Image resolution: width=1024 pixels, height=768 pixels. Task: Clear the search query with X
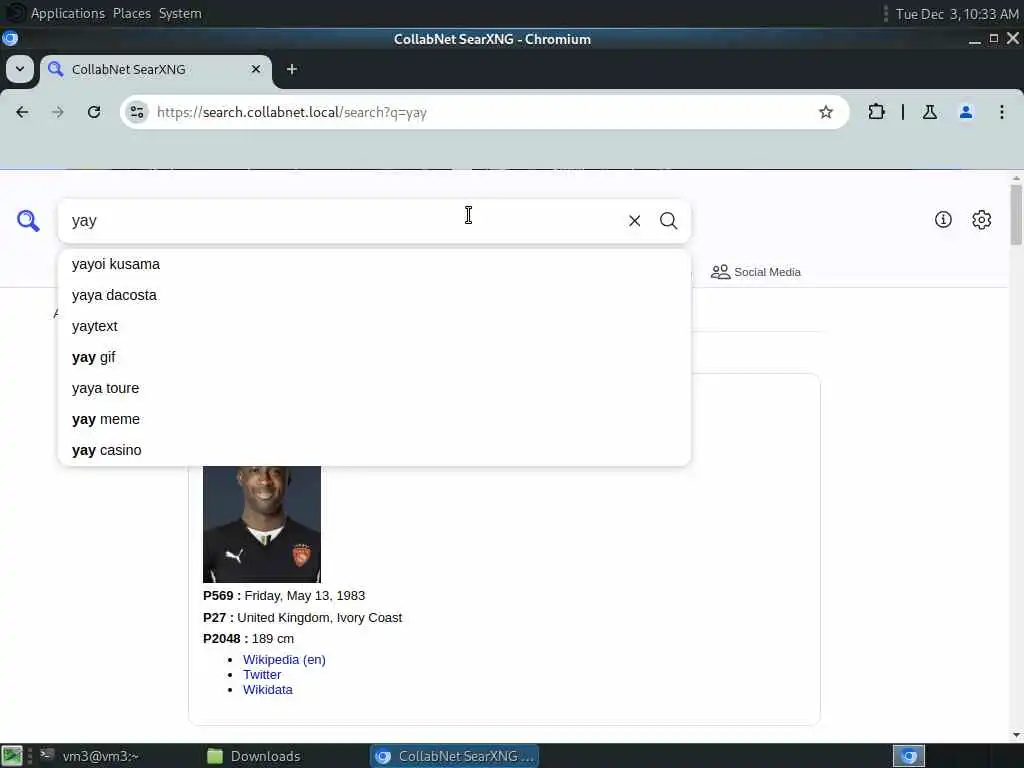(x=634, y=221)
